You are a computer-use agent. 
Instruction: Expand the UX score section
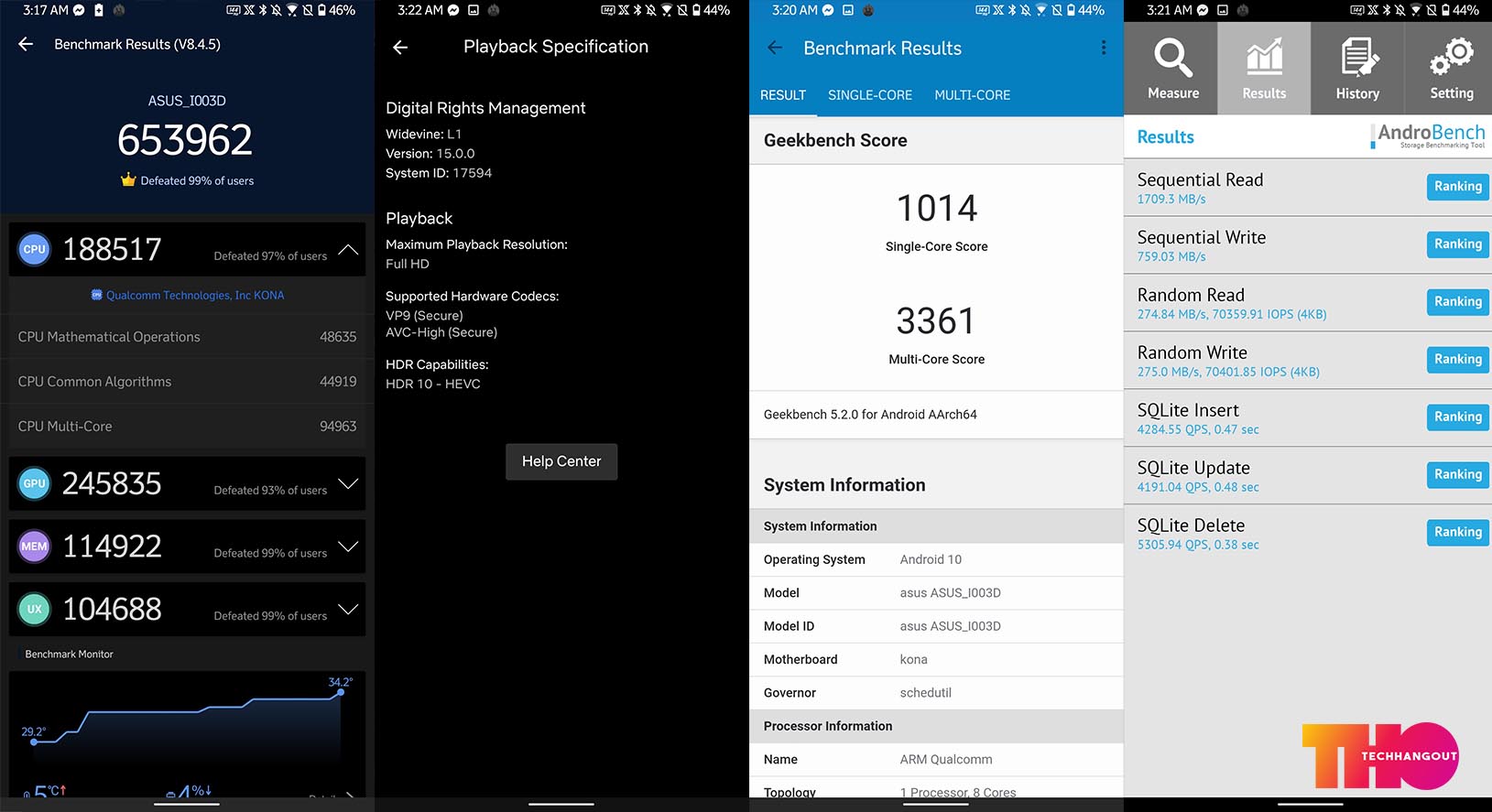click(x=348, y=609)
